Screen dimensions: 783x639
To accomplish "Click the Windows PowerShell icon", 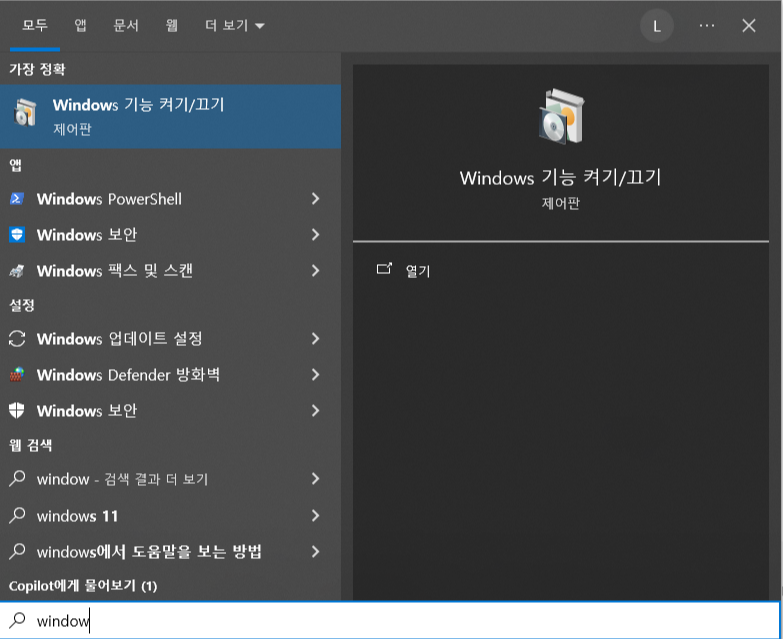I will tap(16, 199).
